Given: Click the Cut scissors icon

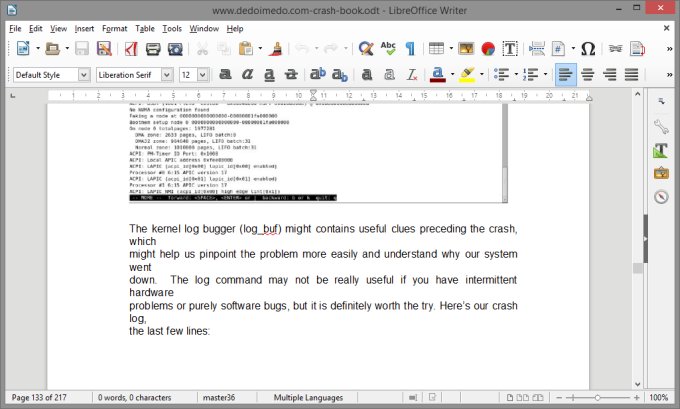Looking at the screenshot, I should coord(202,49).
